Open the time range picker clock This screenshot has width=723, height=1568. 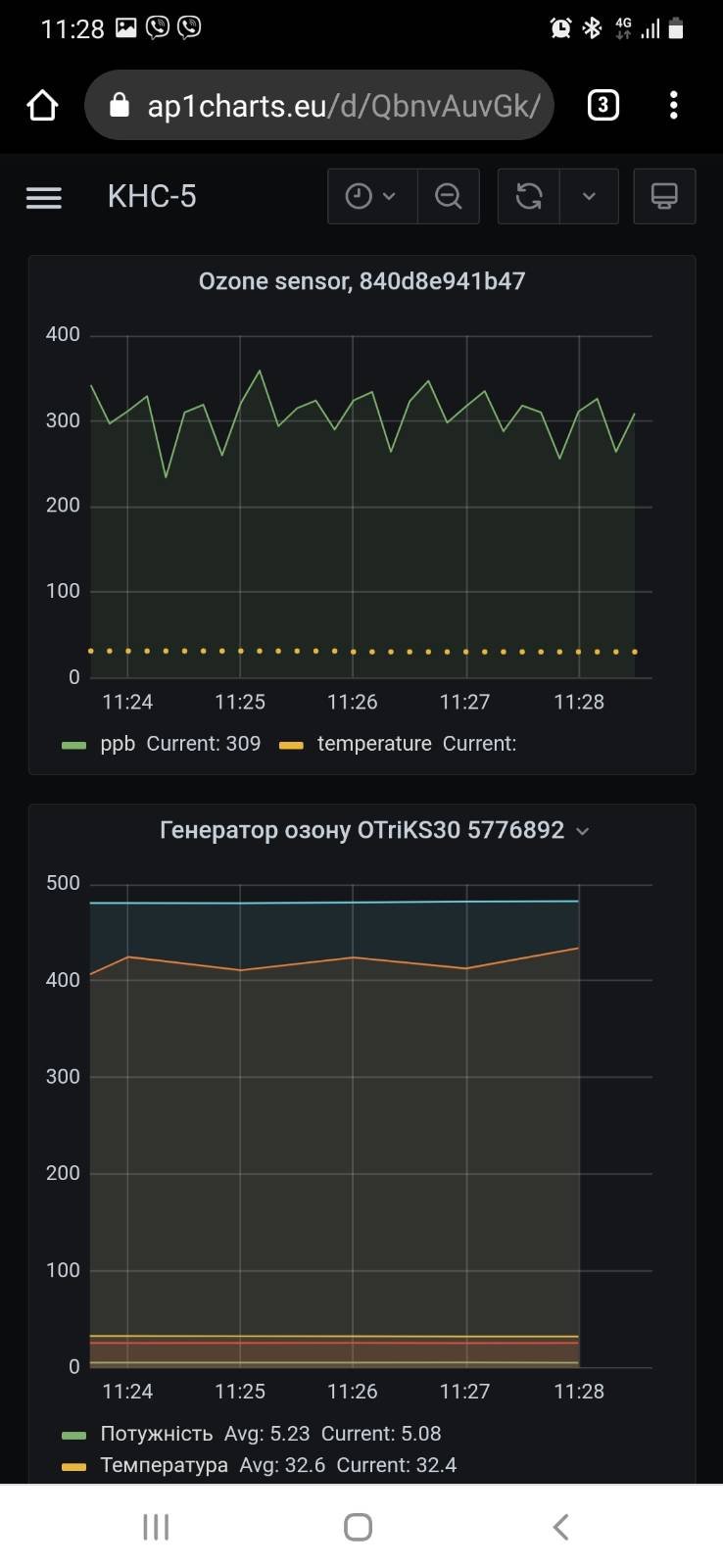[371, 197]
